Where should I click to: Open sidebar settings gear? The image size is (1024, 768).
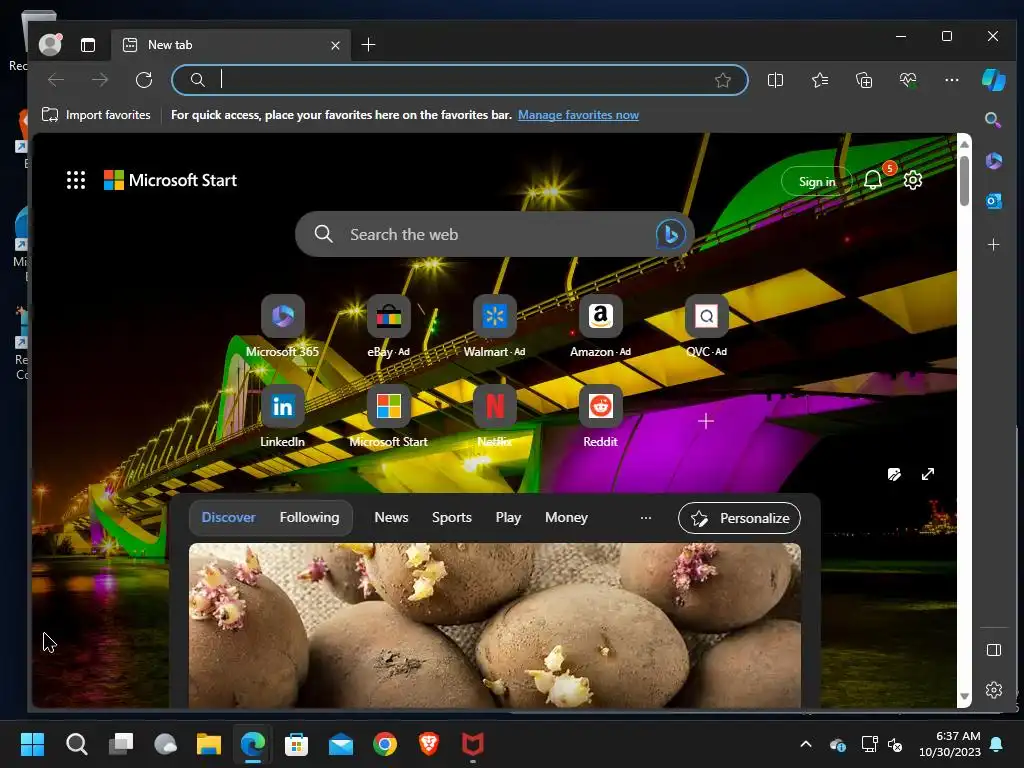tap(993, 690)
